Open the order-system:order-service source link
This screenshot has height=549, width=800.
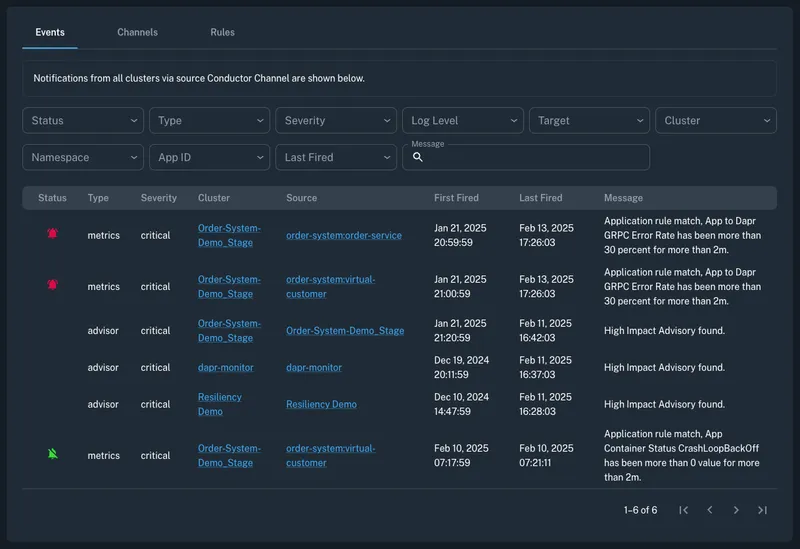click(343, 236)
